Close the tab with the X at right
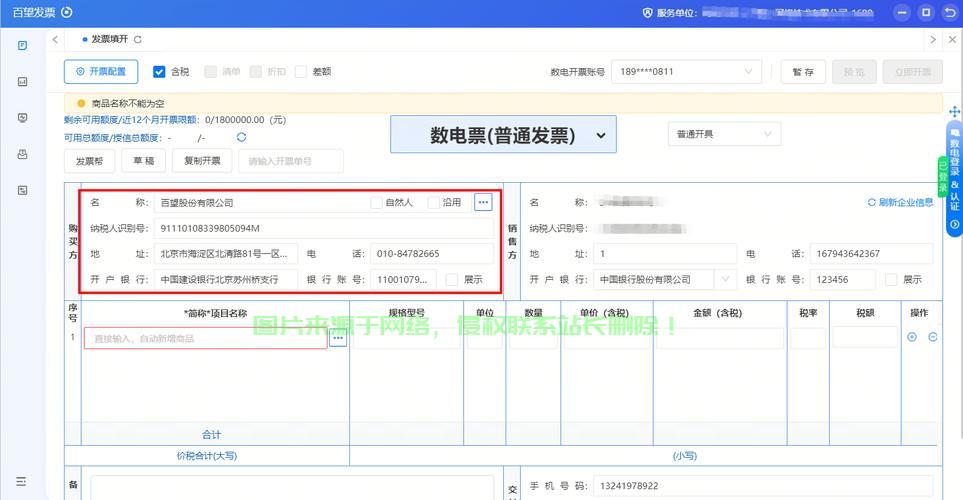Image resolution: width=963 pixels, height=500 pixels. tap(952, 39)
